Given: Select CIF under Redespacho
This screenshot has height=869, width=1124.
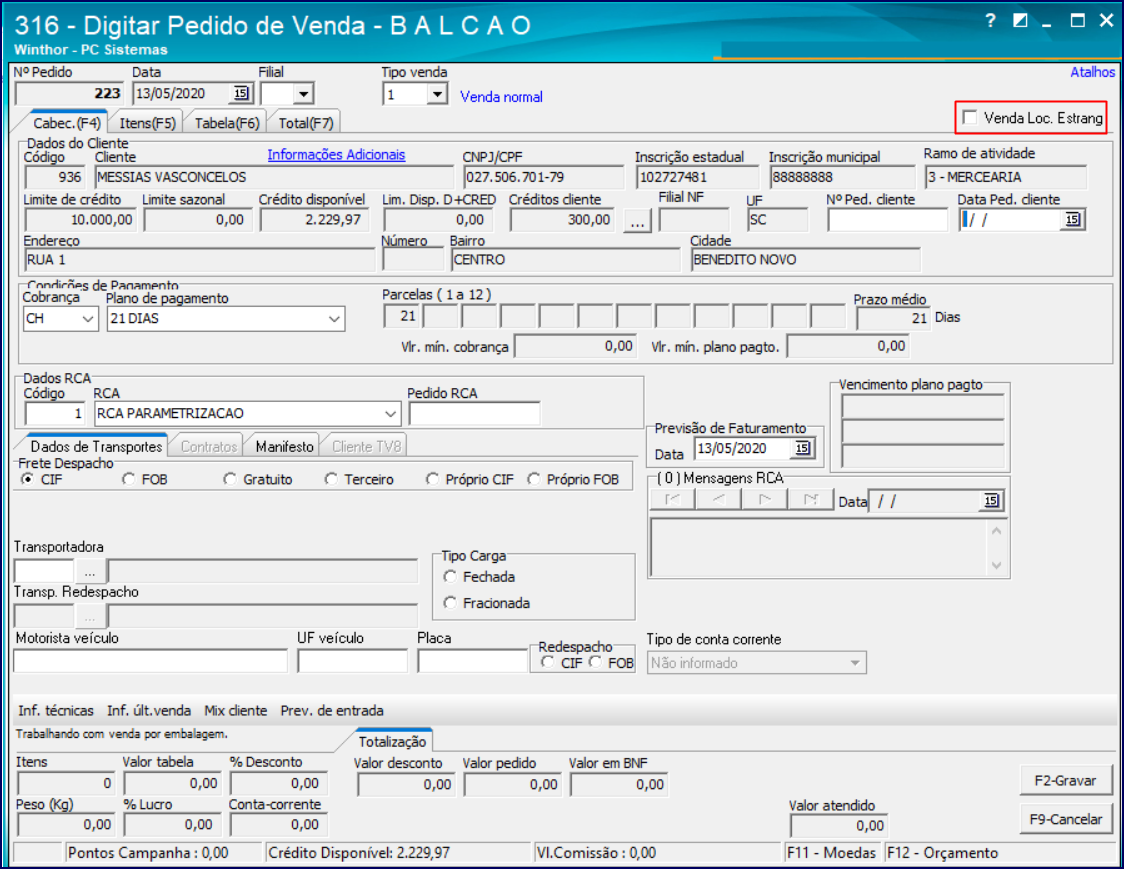Looking at the screenshot, I should 548,662.
